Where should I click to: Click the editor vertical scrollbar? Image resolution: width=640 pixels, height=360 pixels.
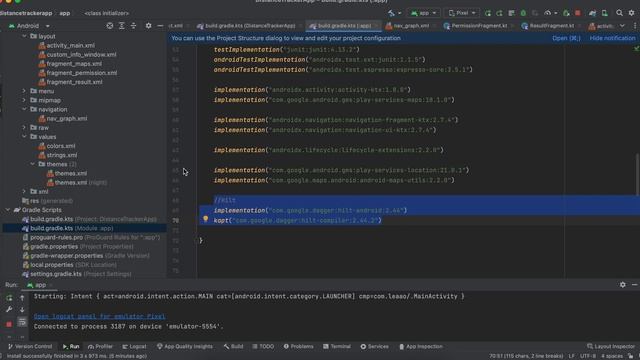pyautogui.click(x=637, y=175)
